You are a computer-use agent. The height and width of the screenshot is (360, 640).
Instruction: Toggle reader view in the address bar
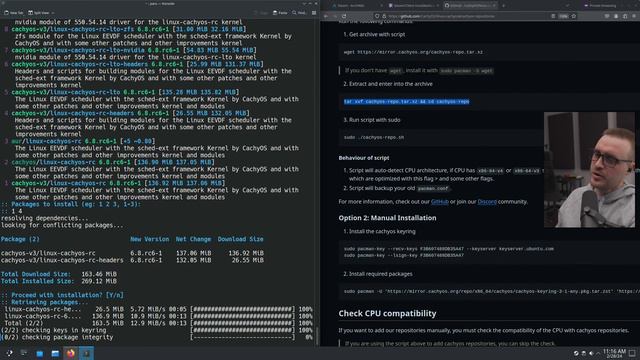(x=553, y=16)
